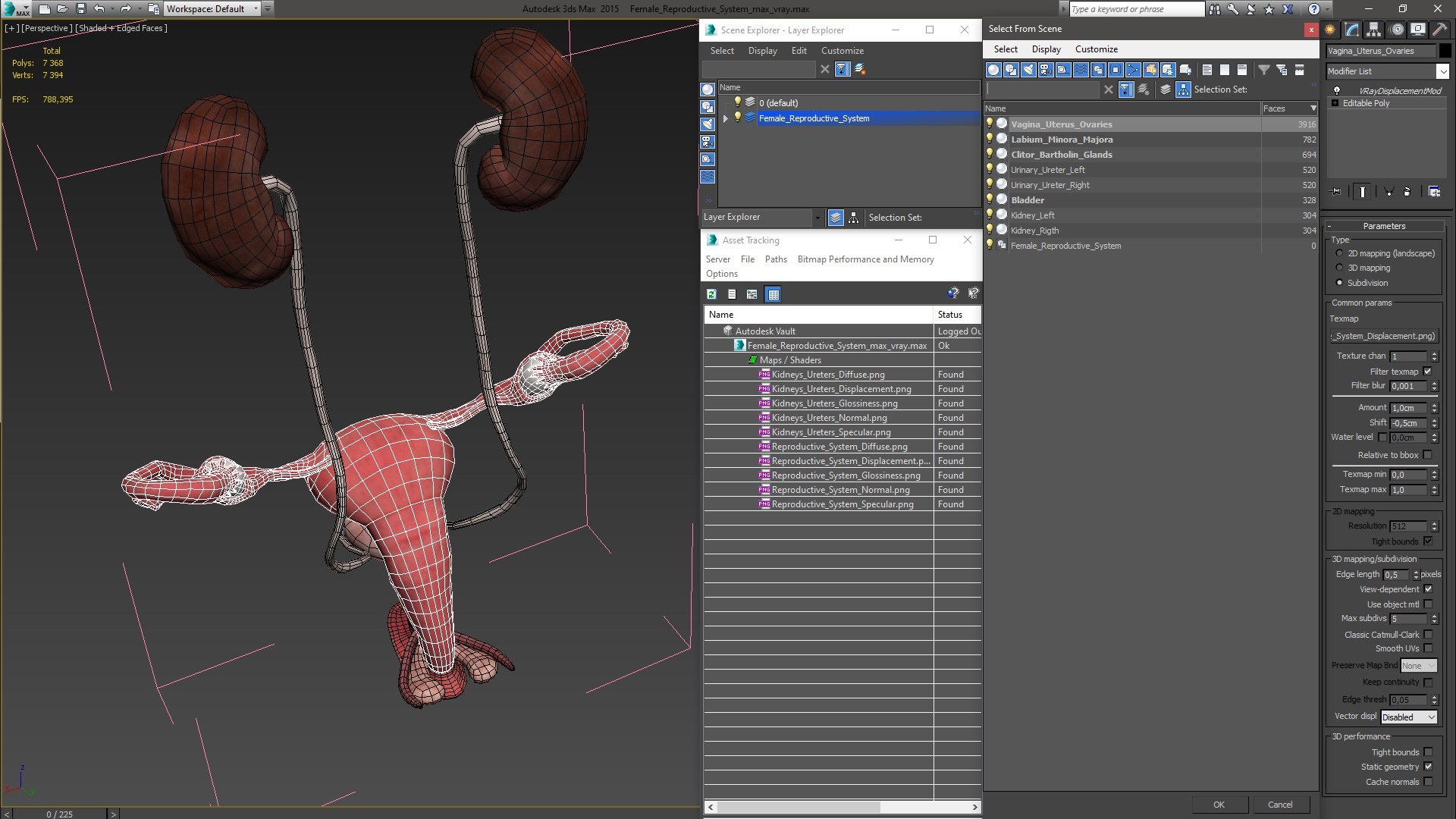Switch Asset Tracking to table view
Image resolution: width=1456 pixels, height=819 pixels.
click(x=773, y=294)
